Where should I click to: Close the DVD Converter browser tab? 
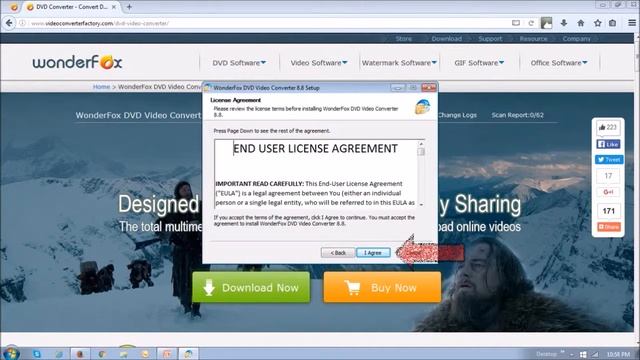tap(114, 7)
